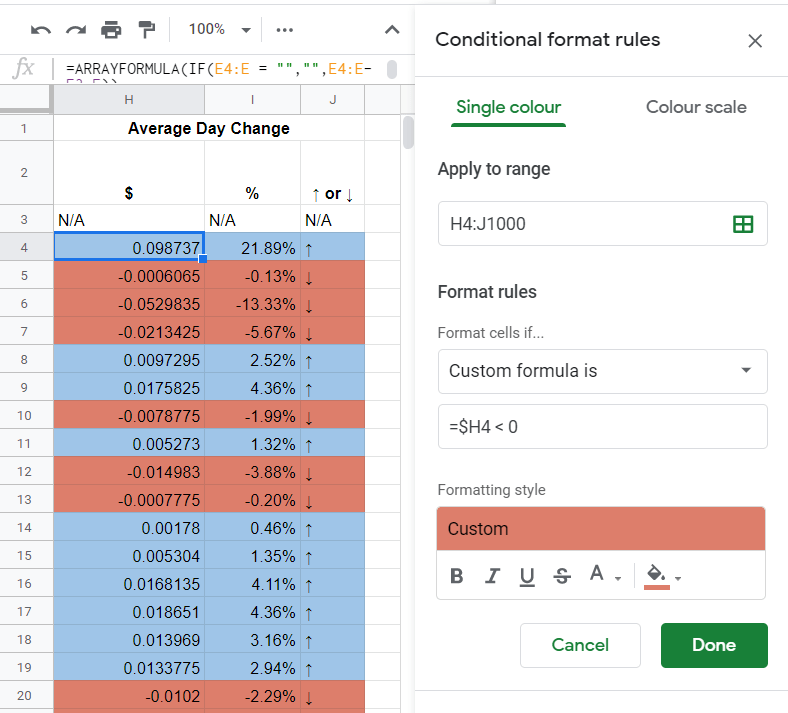The width and height of the screenshot is (788, 713).
Task: Click the Done button
Action: 714,645
